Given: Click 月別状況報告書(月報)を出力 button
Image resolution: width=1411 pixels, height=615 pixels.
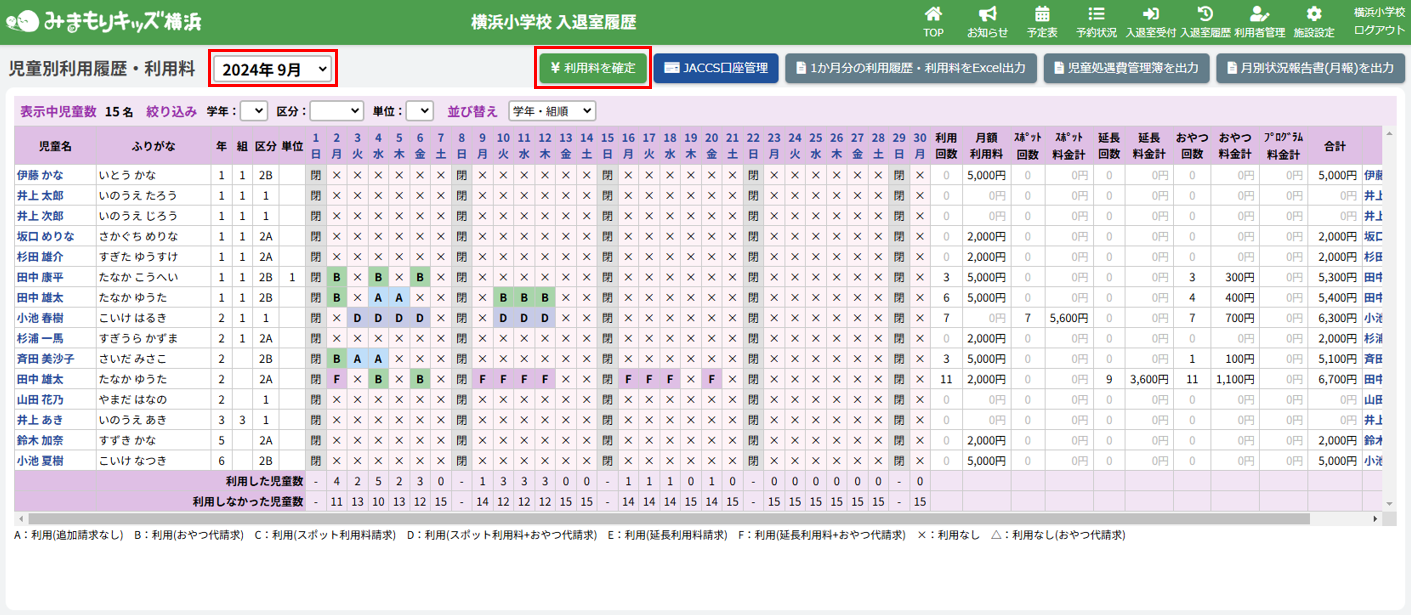Looking at the screenshot, I should click(x=1310, y=68).
